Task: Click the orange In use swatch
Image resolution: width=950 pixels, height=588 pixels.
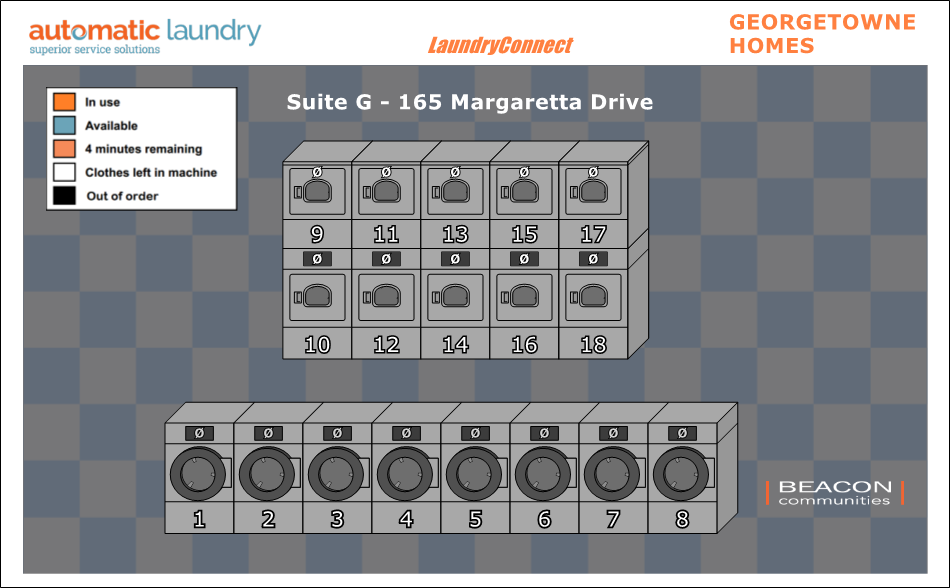Action: (x=64, y=102)
